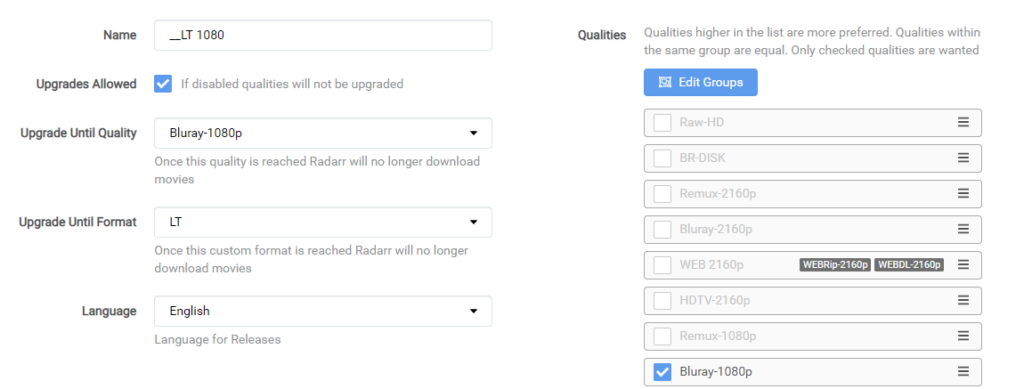Click the reorder handle on Remux-2160p row

[x=963, y=193]
